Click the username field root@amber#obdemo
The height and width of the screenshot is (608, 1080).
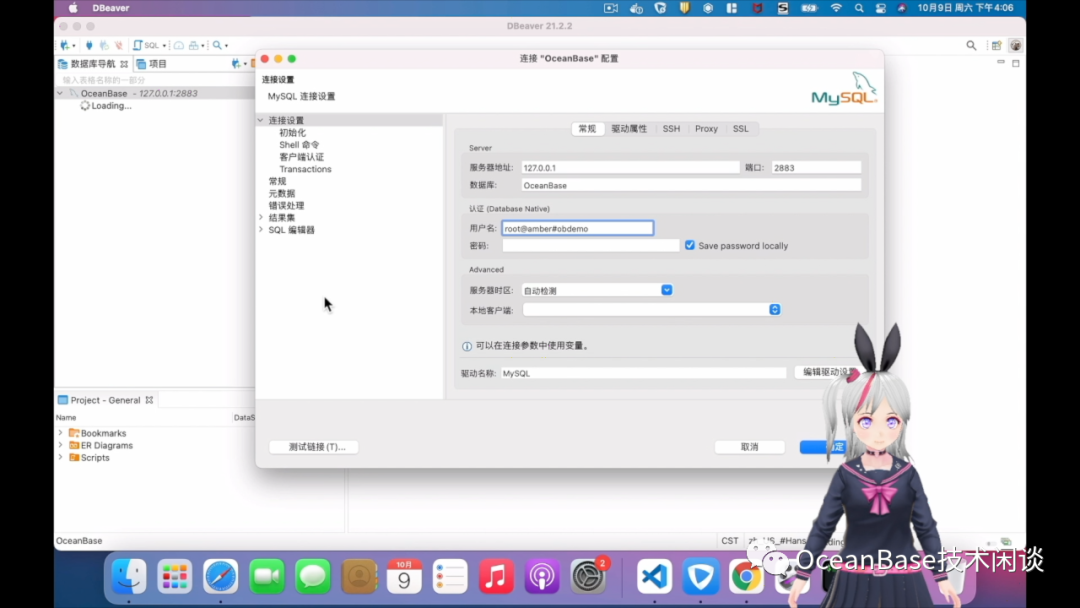coord(577,228)
